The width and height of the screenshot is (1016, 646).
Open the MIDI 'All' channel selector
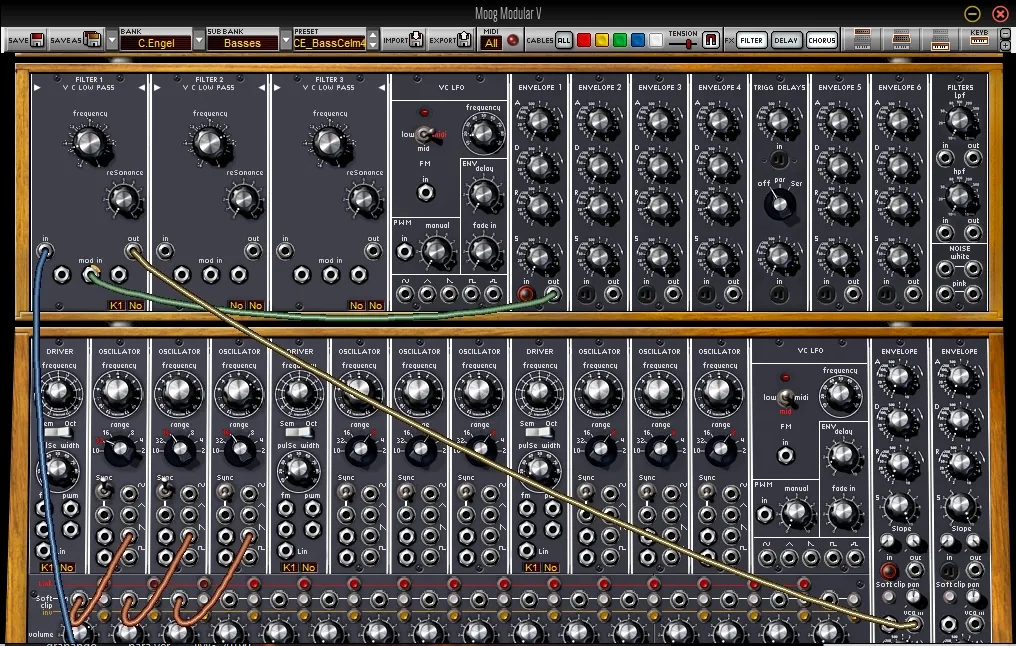(491, 43)
